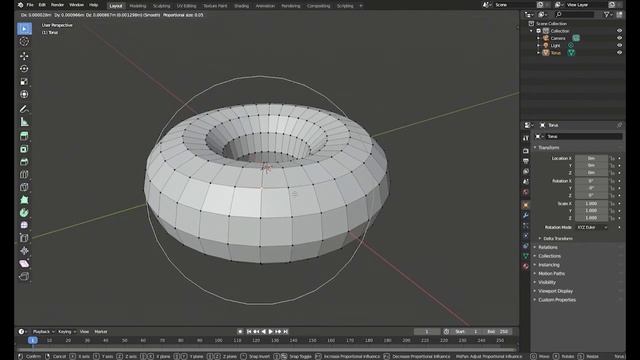Select the Select Box tool
Viewport: 640px width, 360px height.
pos(24,29)
